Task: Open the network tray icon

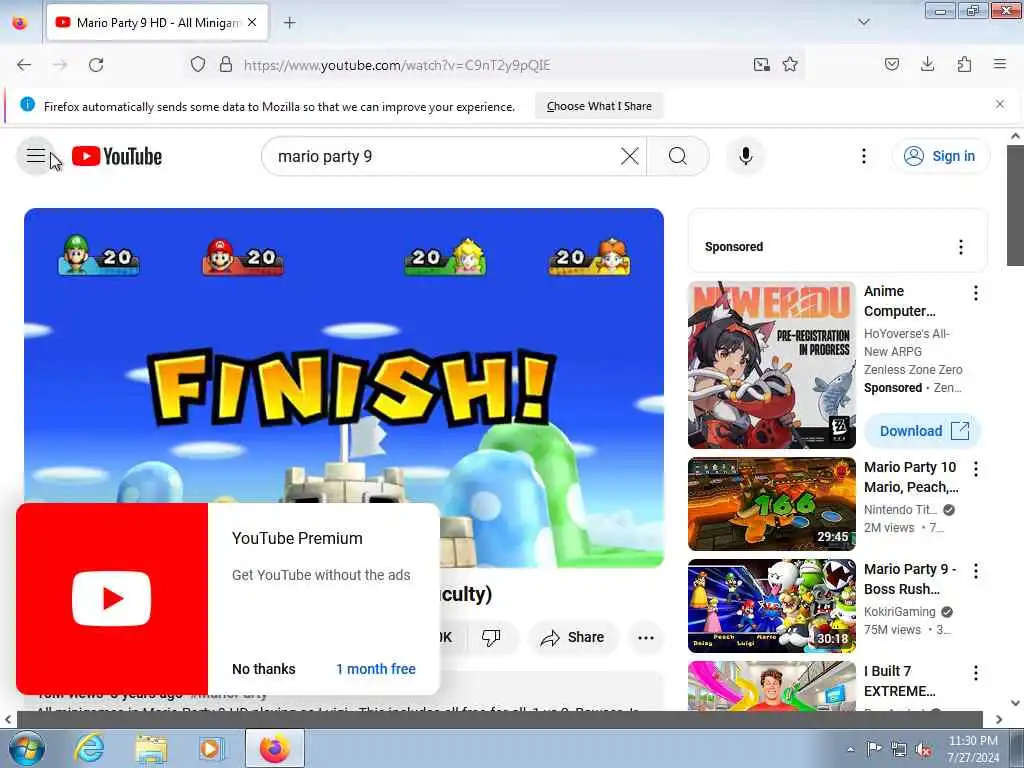Action: (x=899, y=750)
